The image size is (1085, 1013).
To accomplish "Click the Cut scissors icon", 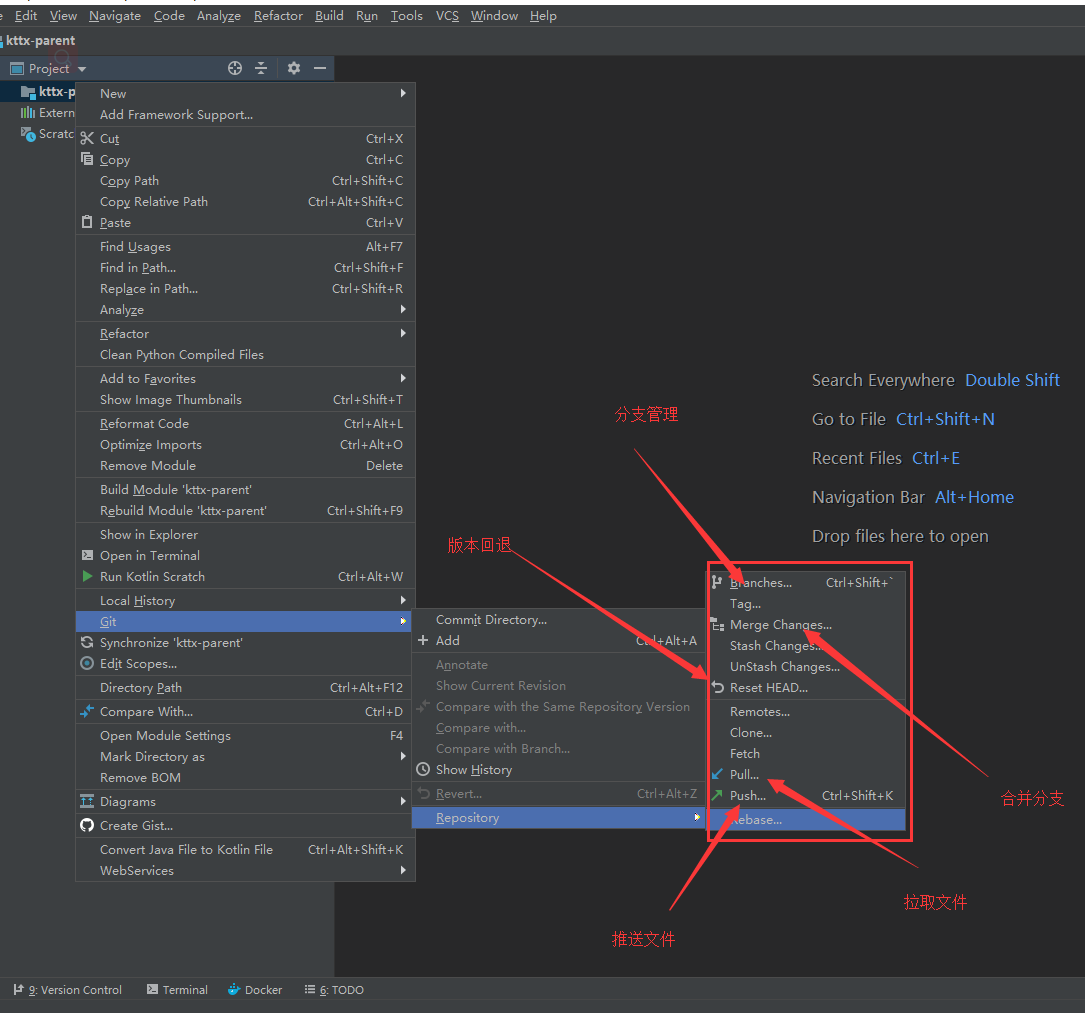I will click(87, 138).
